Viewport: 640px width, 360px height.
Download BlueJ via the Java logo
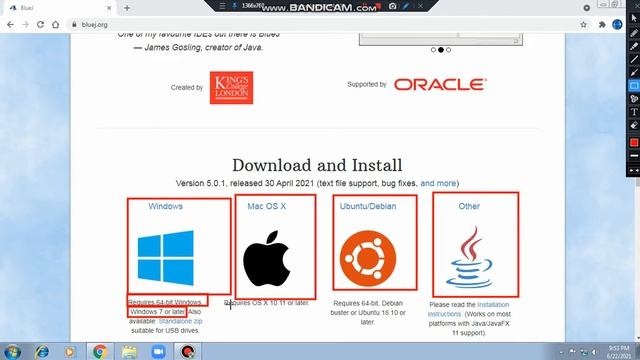point(469,258)
